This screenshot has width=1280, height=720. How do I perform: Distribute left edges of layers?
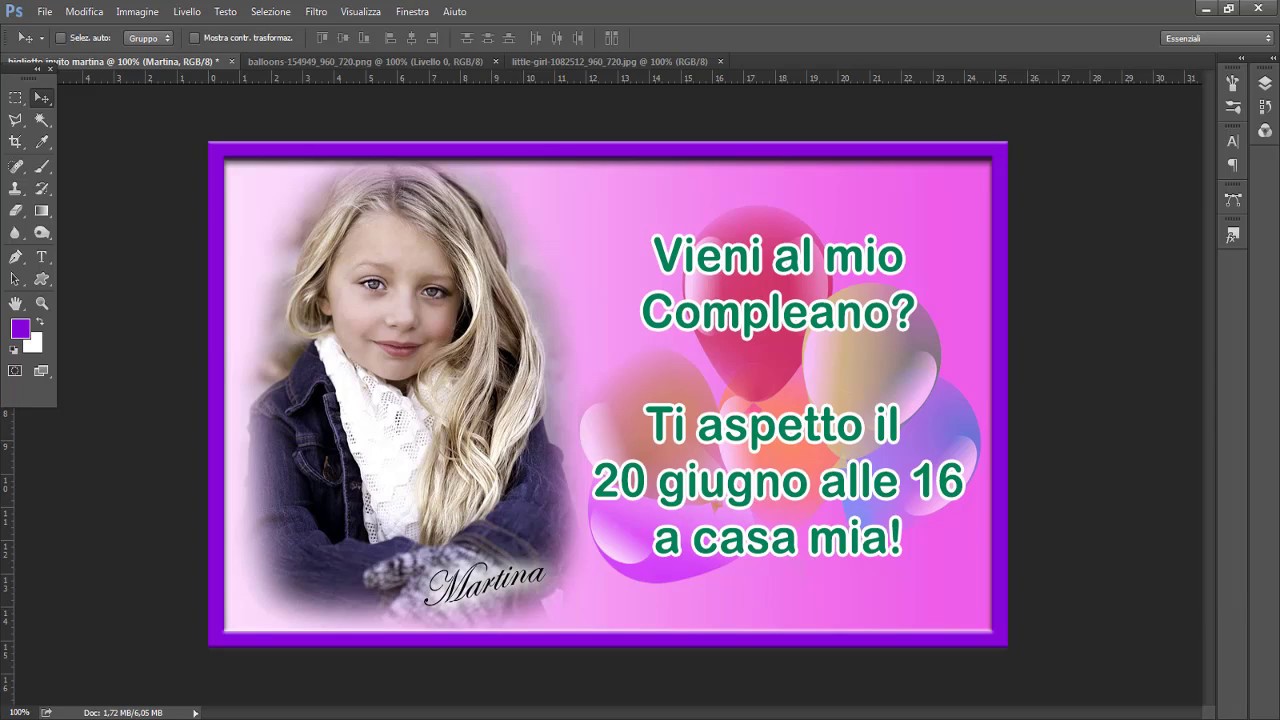pyautogui.click(x=535, y=38)
